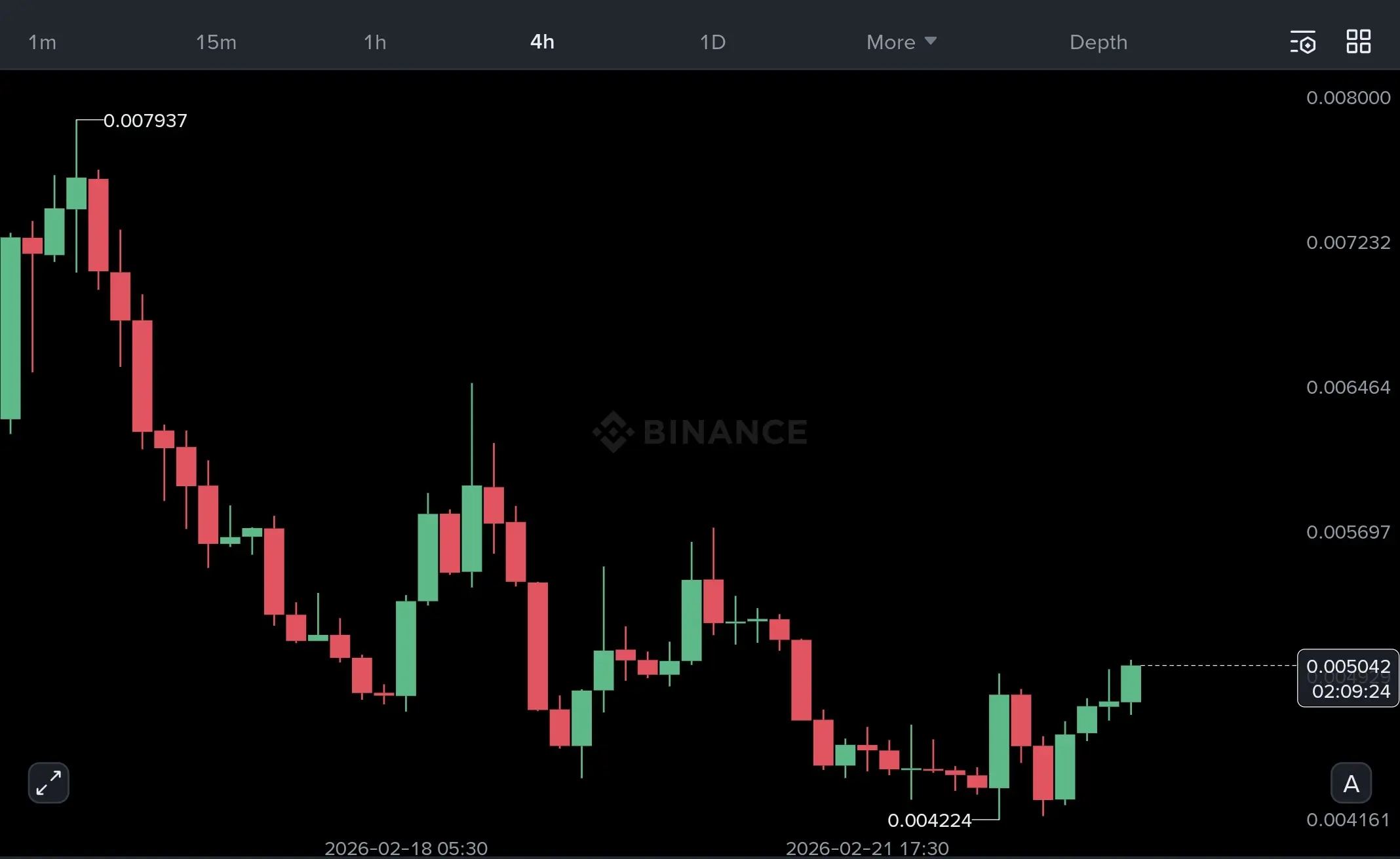Screen dimensions: 1400x859
Task: Click the arrow next to More
Action: (x=931, y=41)
